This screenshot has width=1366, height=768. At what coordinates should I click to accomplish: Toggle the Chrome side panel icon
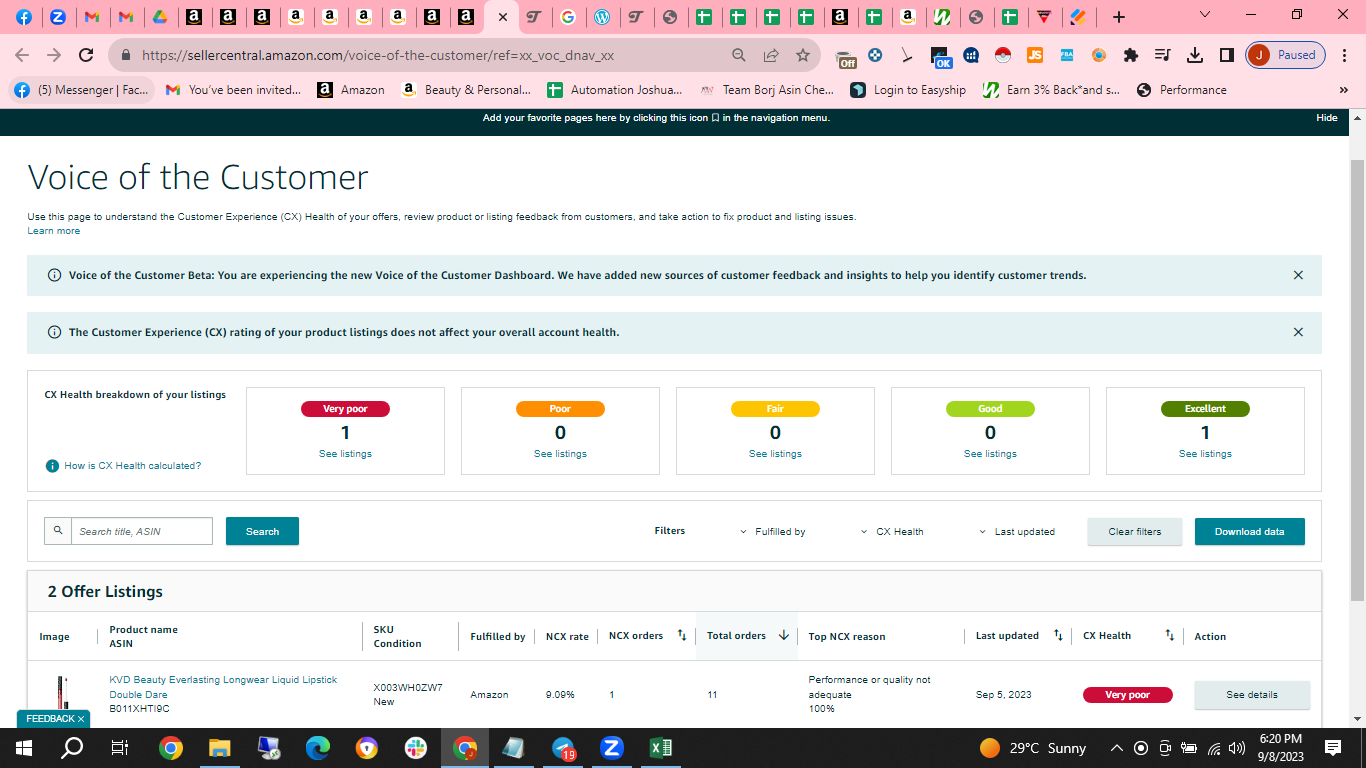pyautogui.click(x=1227, y=56)
